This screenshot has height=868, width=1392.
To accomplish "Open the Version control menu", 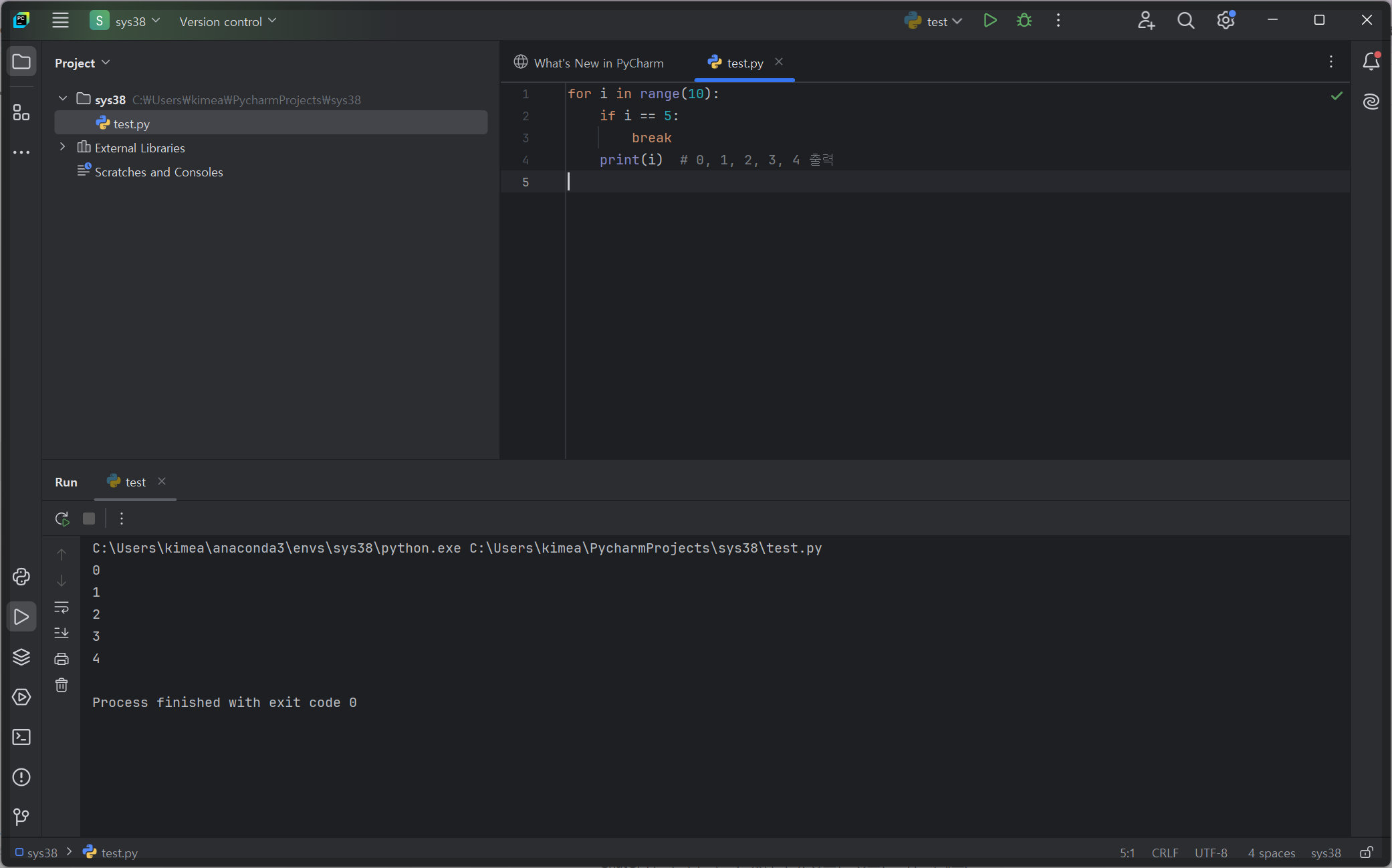I will pos(227,21).
